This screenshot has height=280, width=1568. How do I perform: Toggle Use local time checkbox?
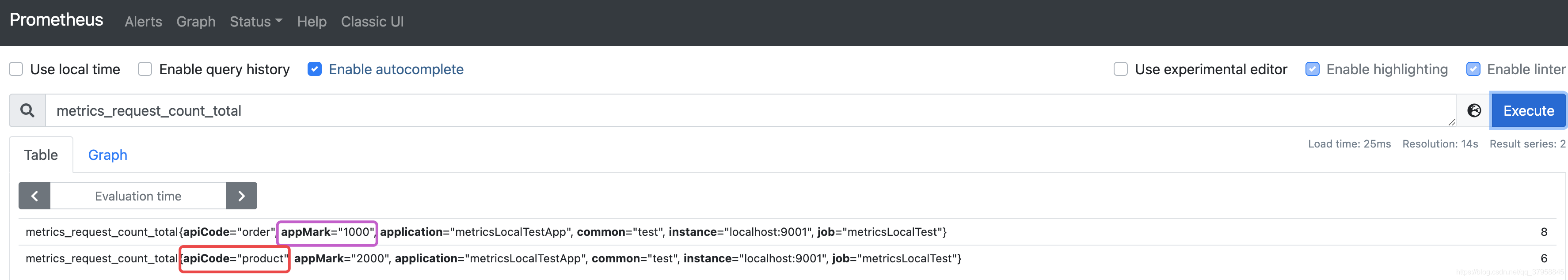(16, 69)
